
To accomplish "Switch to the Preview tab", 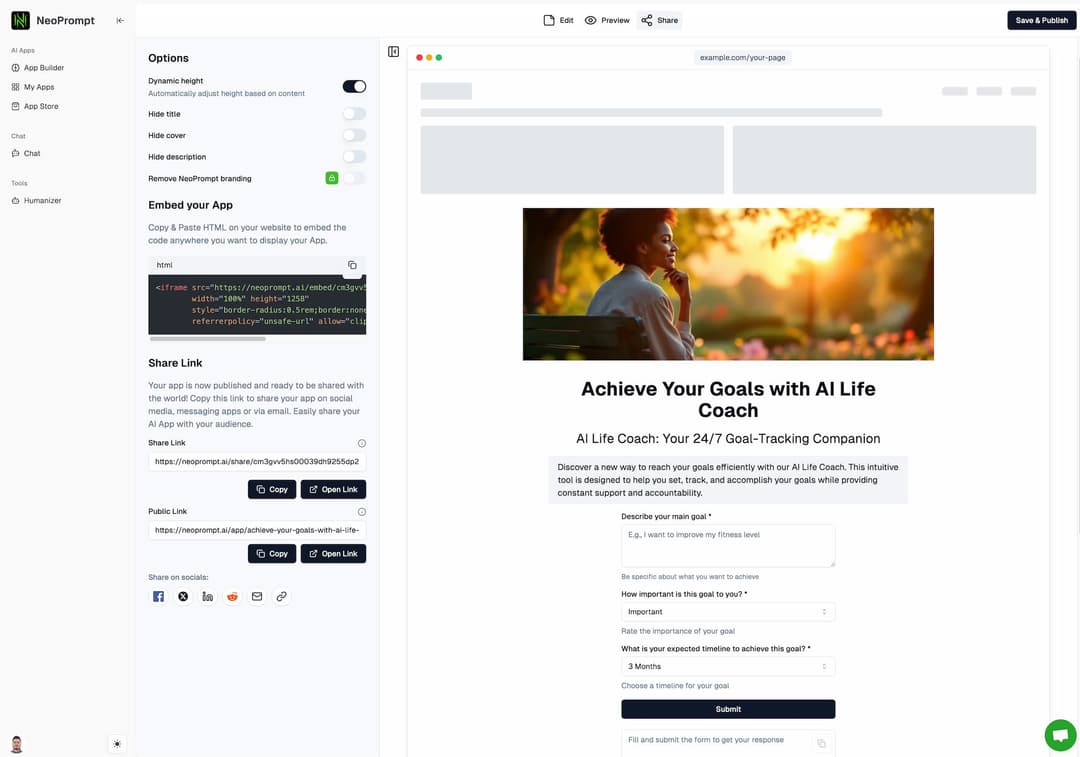I will [x=607, y=21].
